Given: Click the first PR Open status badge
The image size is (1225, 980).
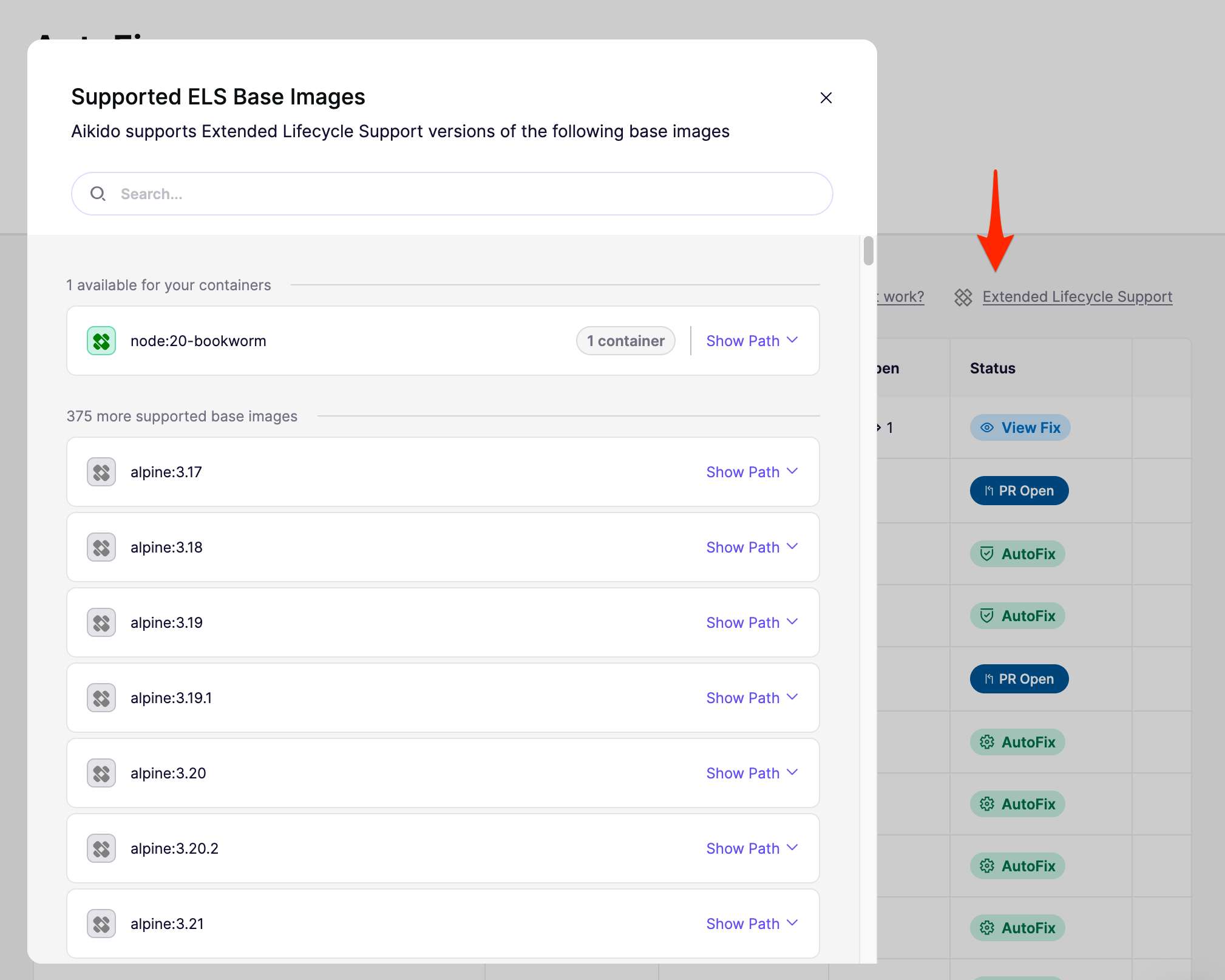Looking at the screenshot, I should [1019, 491].
